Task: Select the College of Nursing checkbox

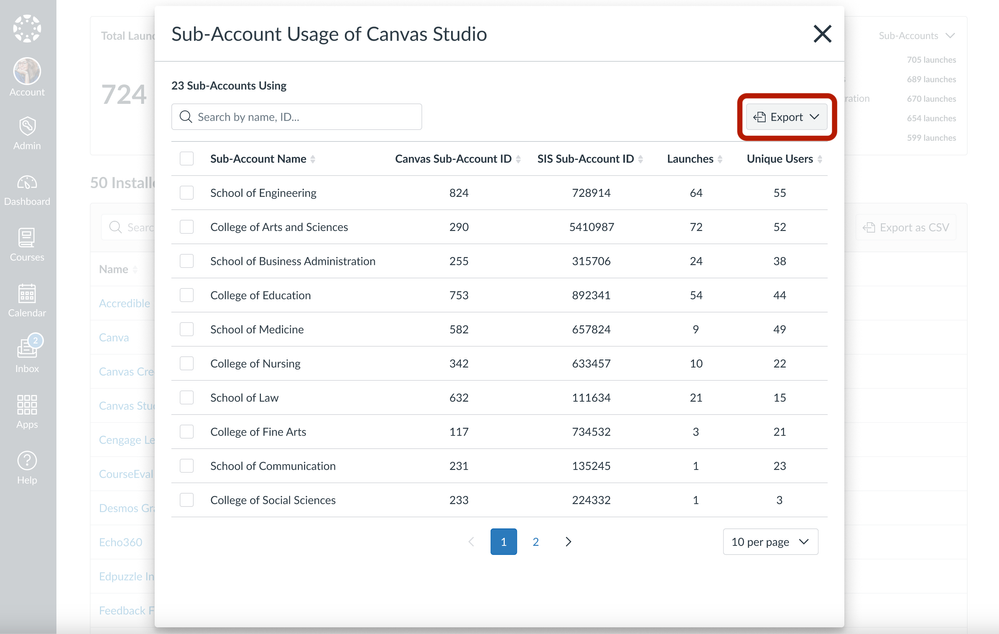Action: pyautogui.click(x=187, y=364)
